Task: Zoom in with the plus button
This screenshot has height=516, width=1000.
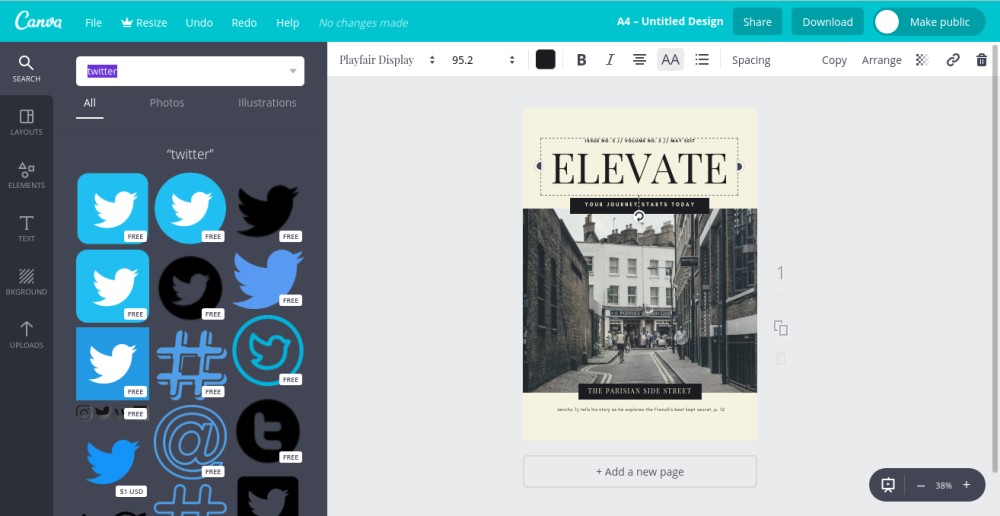Action: point(966,485)
